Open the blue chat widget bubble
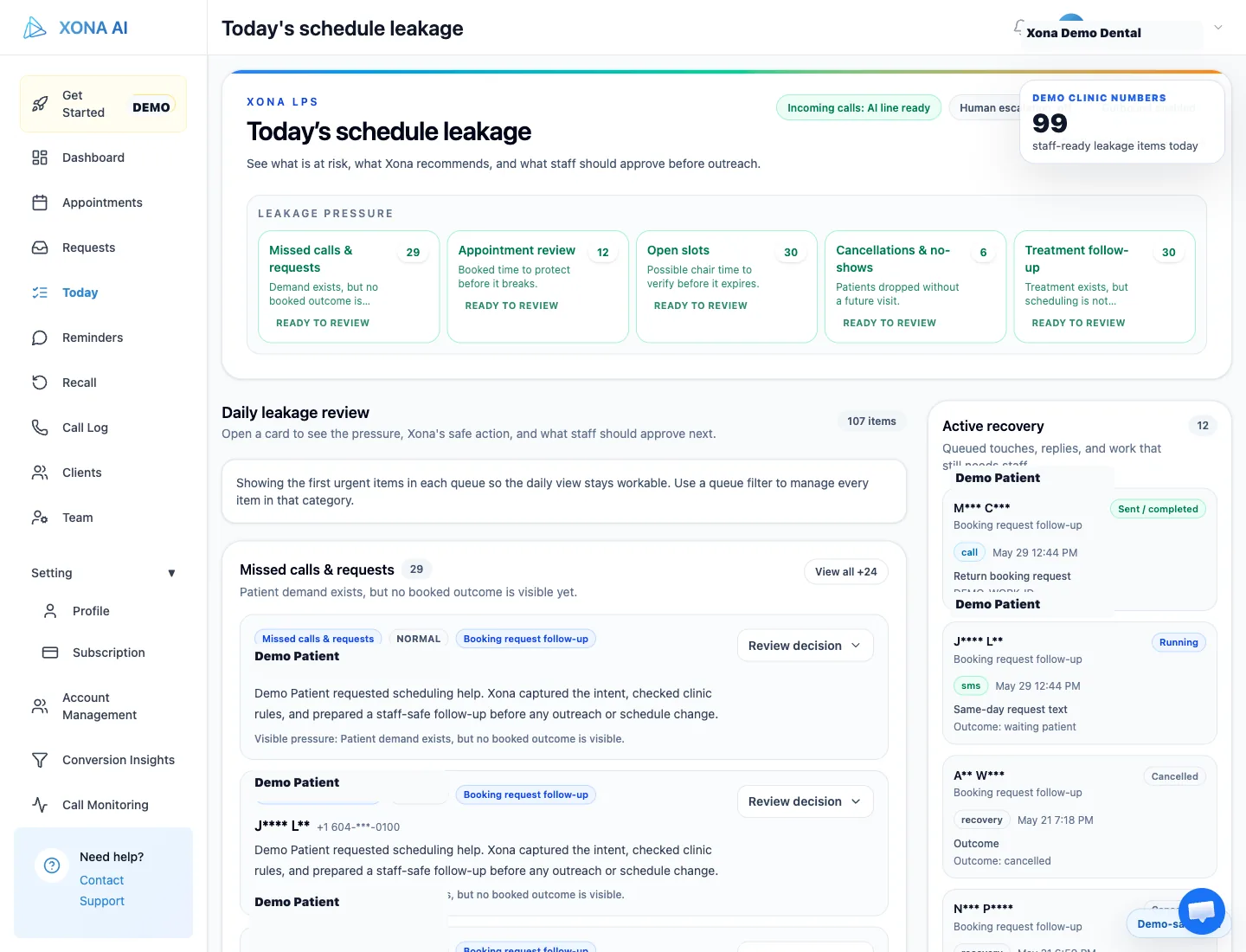The image size is (1246, 952). 1202,911
